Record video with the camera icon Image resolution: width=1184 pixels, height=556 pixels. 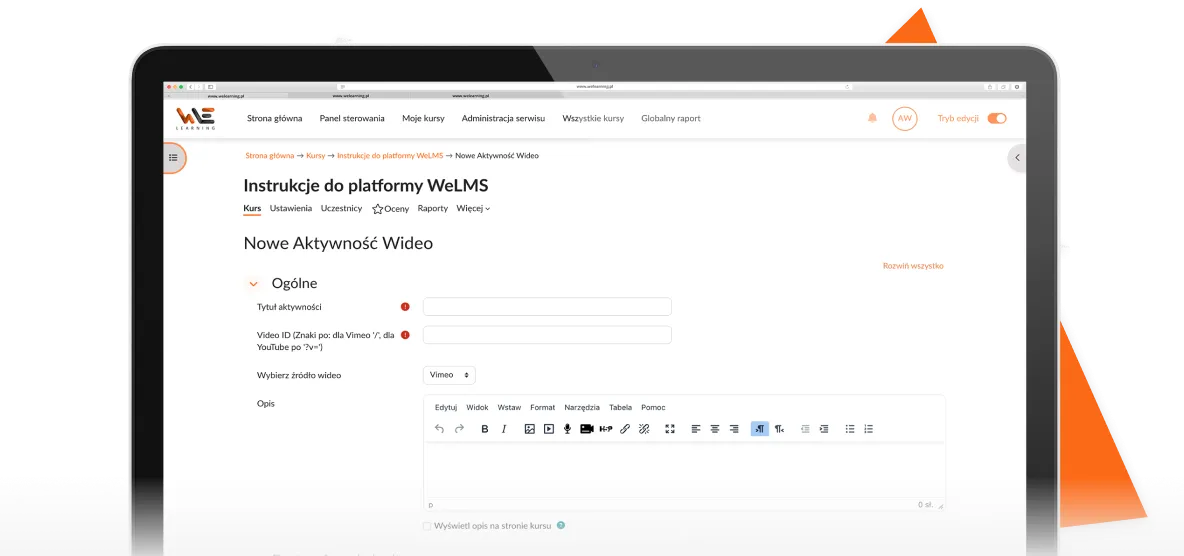pos(587,429)
